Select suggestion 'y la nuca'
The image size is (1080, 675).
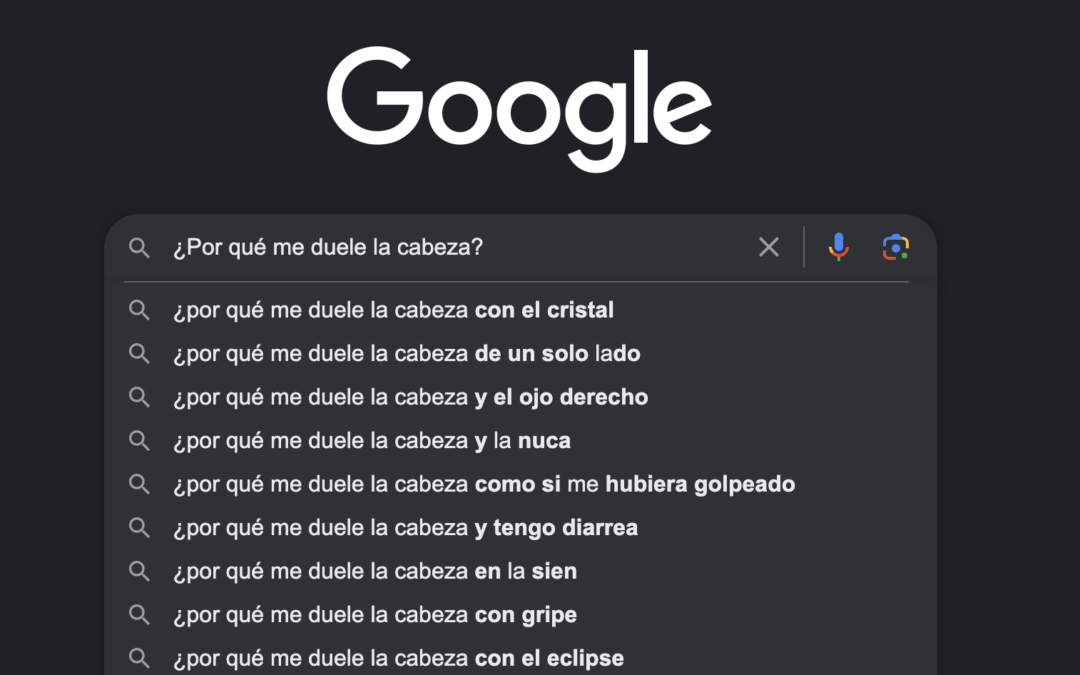click(x=374, y=440)
